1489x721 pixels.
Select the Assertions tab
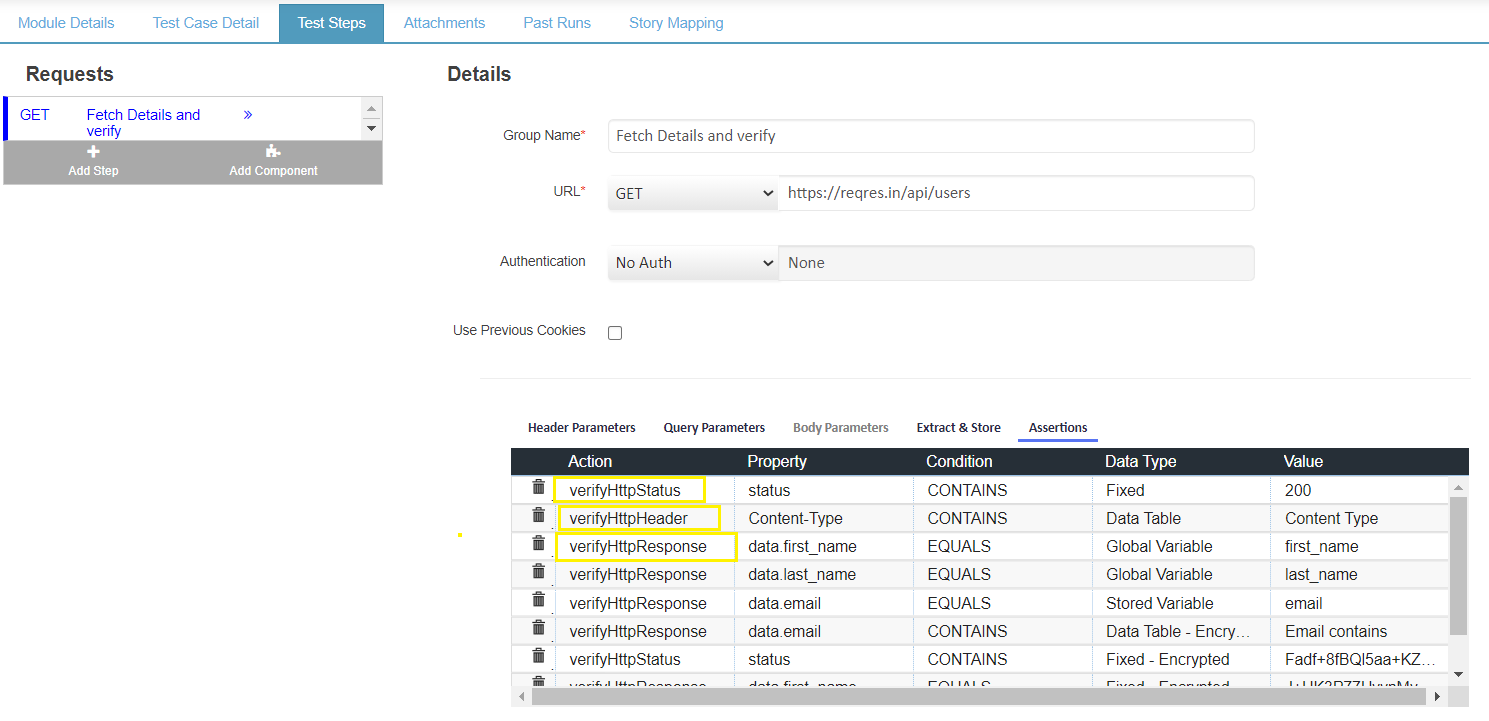point(1058,428)
